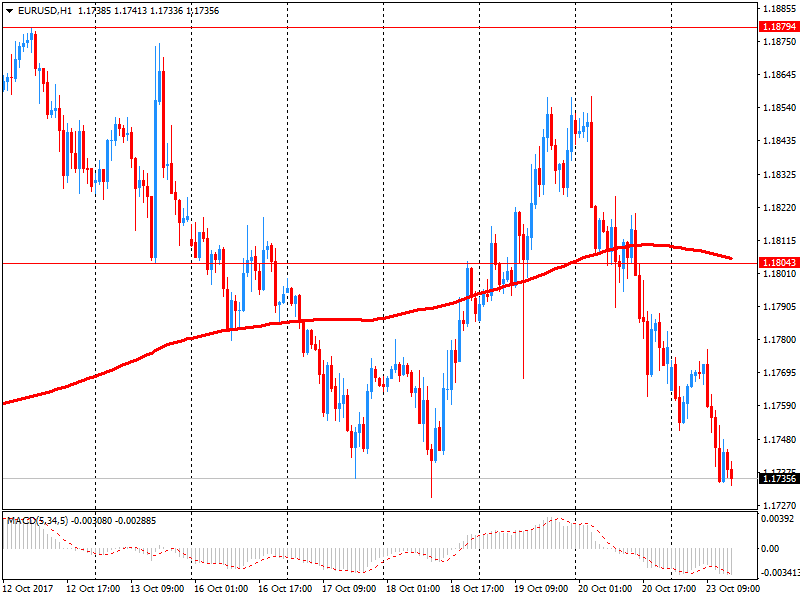The height and width of the screenshot is (600, 800).
Task: Click the 19 Oct 09:00 time label
Action: pyautogui.click(x=541, y=589)
